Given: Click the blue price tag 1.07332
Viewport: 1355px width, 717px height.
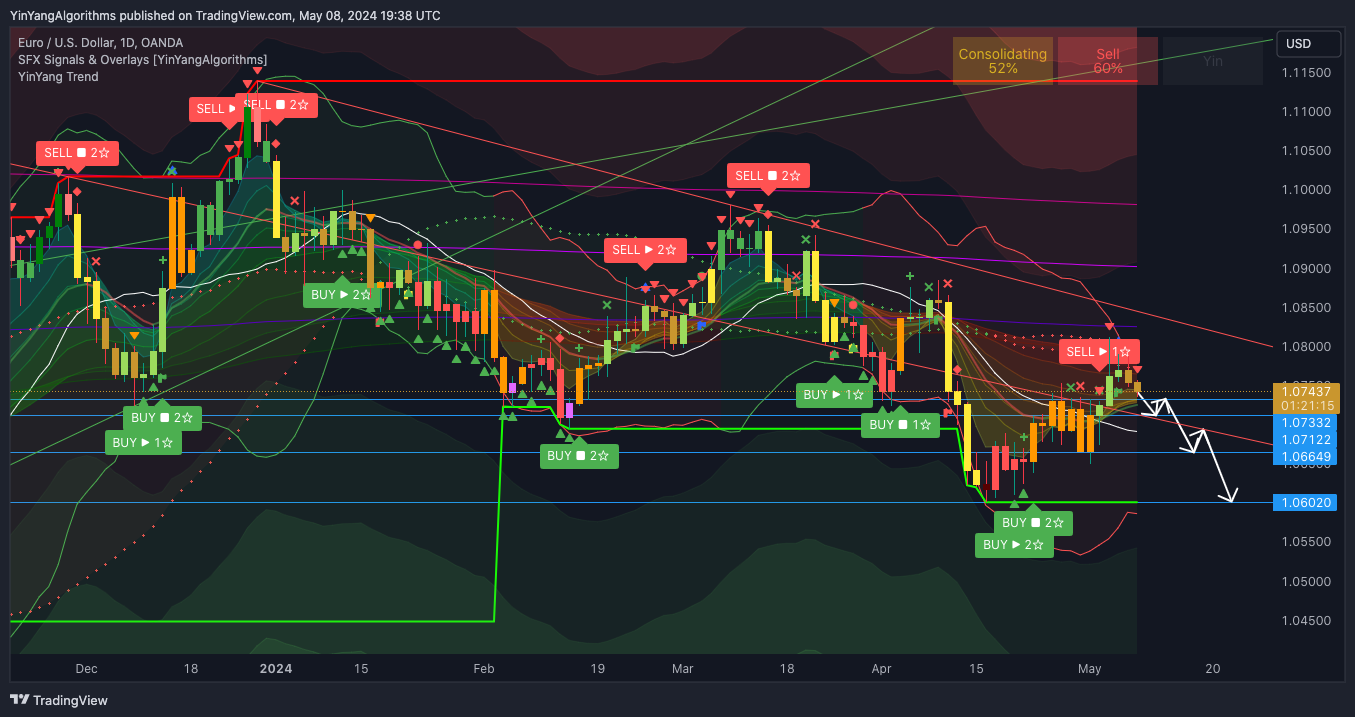Looking at the screenshot, I should click(x=1306, y=424).
